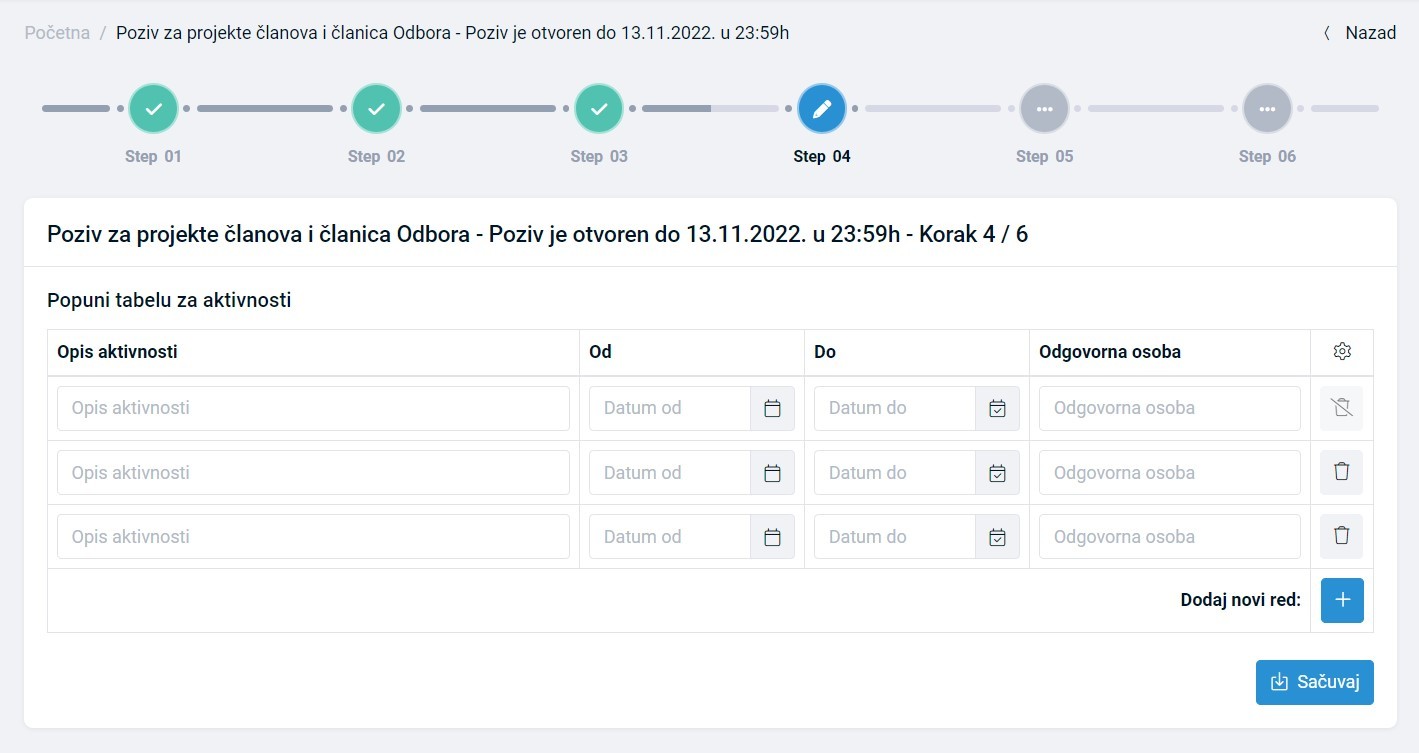The height and width of the screenshot is (753, 1419).
Task: Open the Početna breadcrumb link
Action: [x=57, y=33]
